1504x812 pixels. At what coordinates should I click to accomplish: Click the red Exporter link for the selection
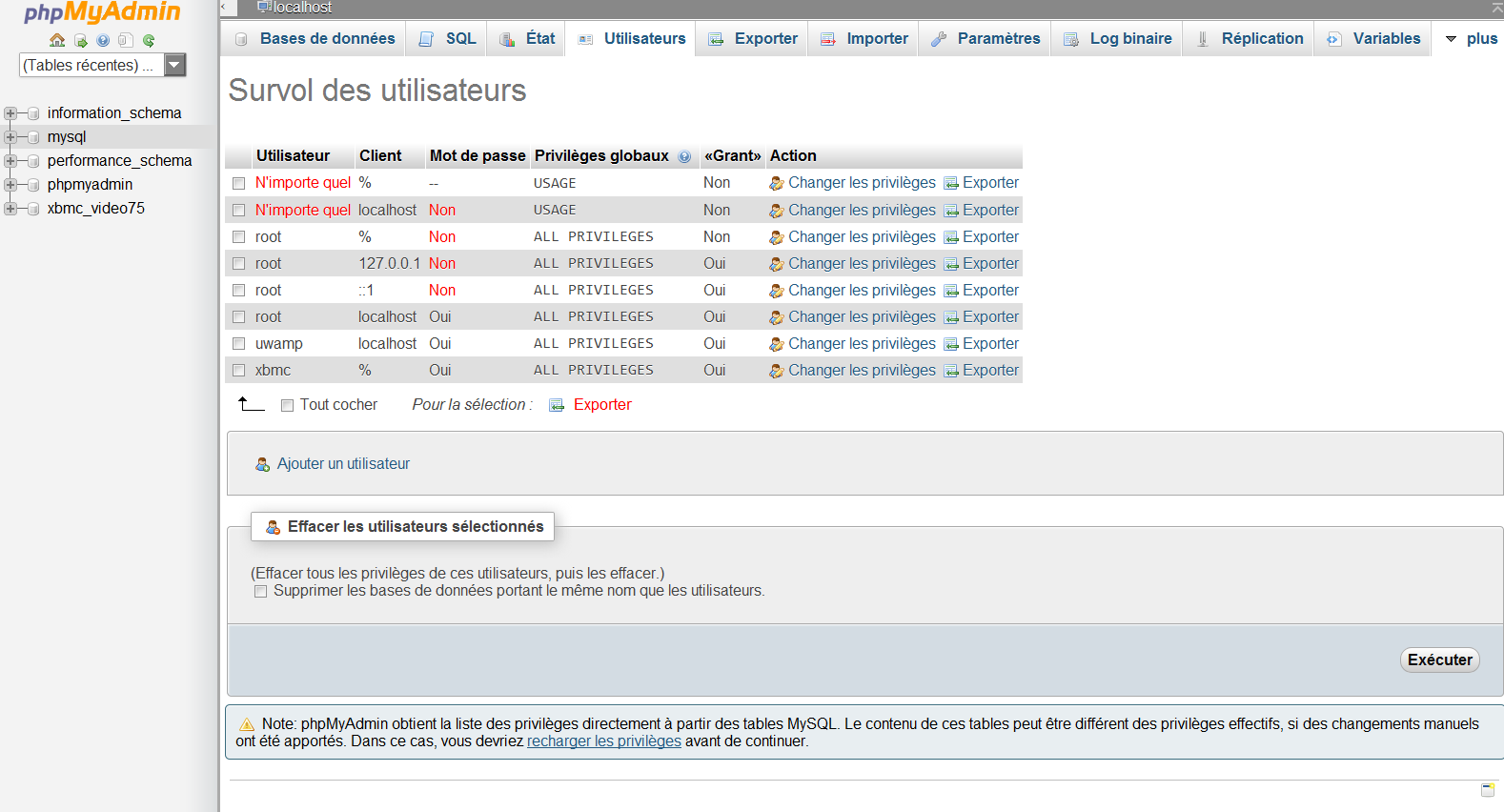pos(602,405)
